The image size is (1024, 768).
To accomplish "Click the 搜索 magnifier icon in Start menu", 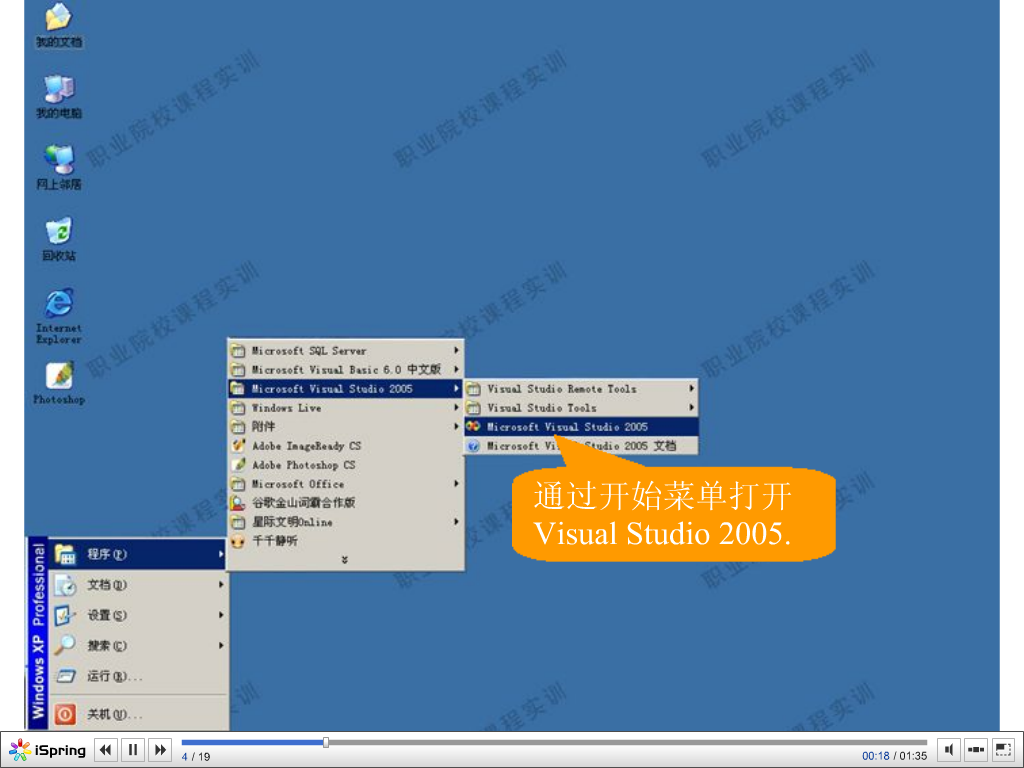I will point(65,646).
